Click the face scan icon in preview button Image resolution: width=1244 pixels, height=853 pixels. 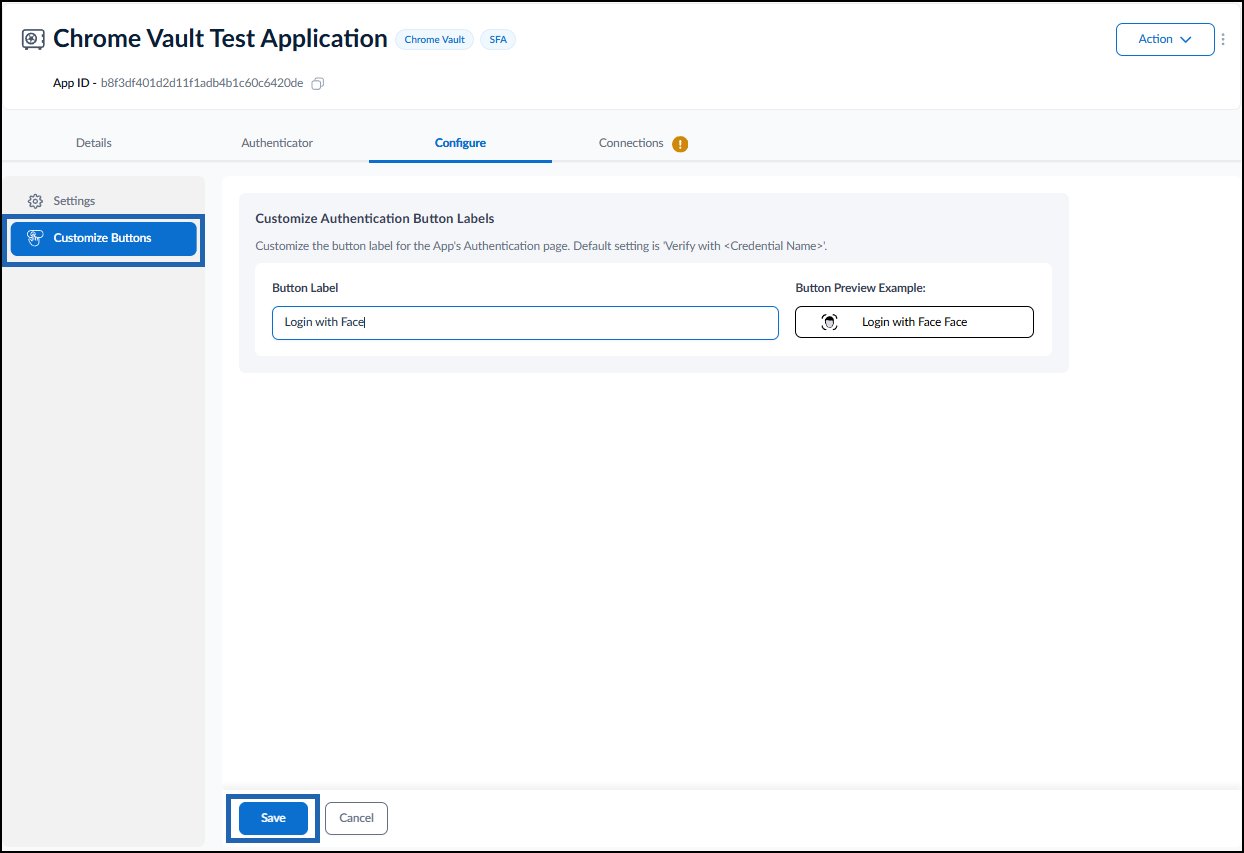click(x=829, y=322)
